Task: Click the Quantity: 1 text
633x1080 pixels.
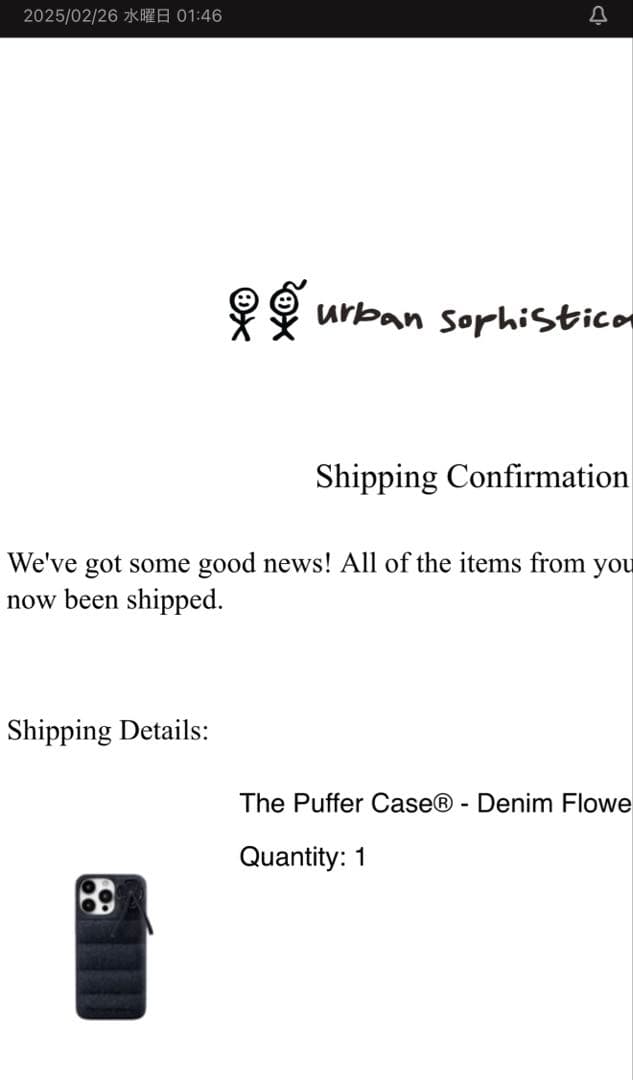Action: pyautogui.click(x=302, y=857)
